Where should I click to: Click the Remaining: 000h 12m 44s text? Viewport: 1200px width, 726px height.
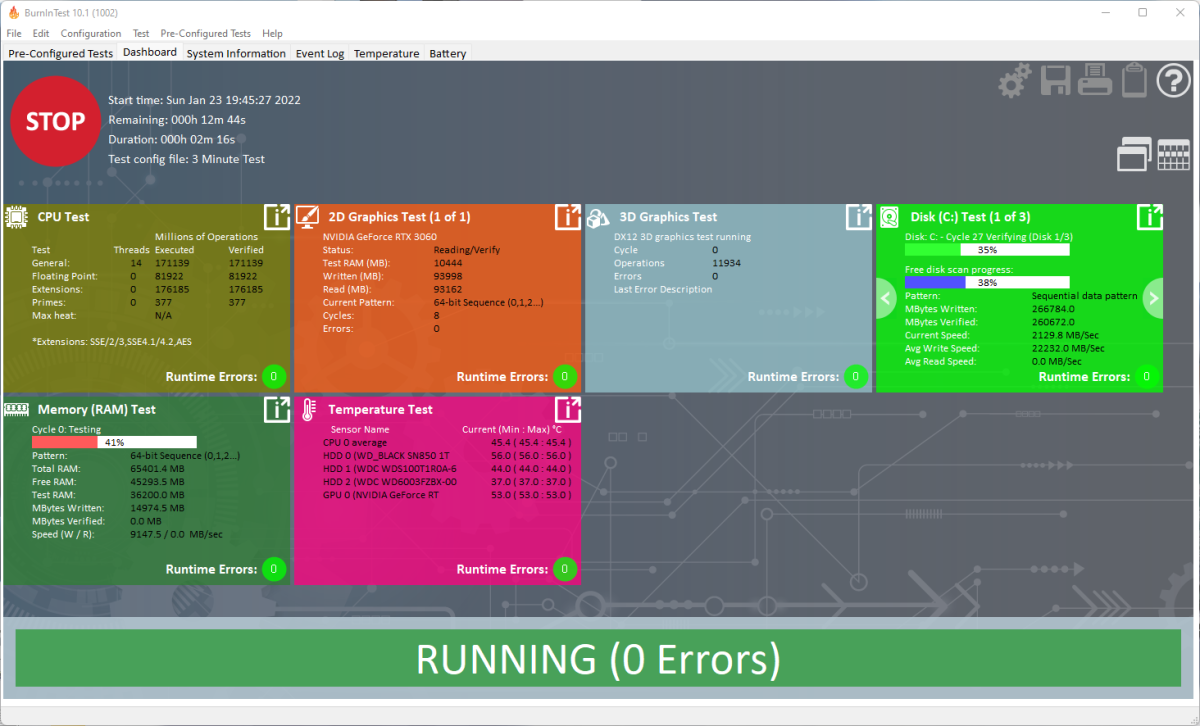click(x=177, y=120)
